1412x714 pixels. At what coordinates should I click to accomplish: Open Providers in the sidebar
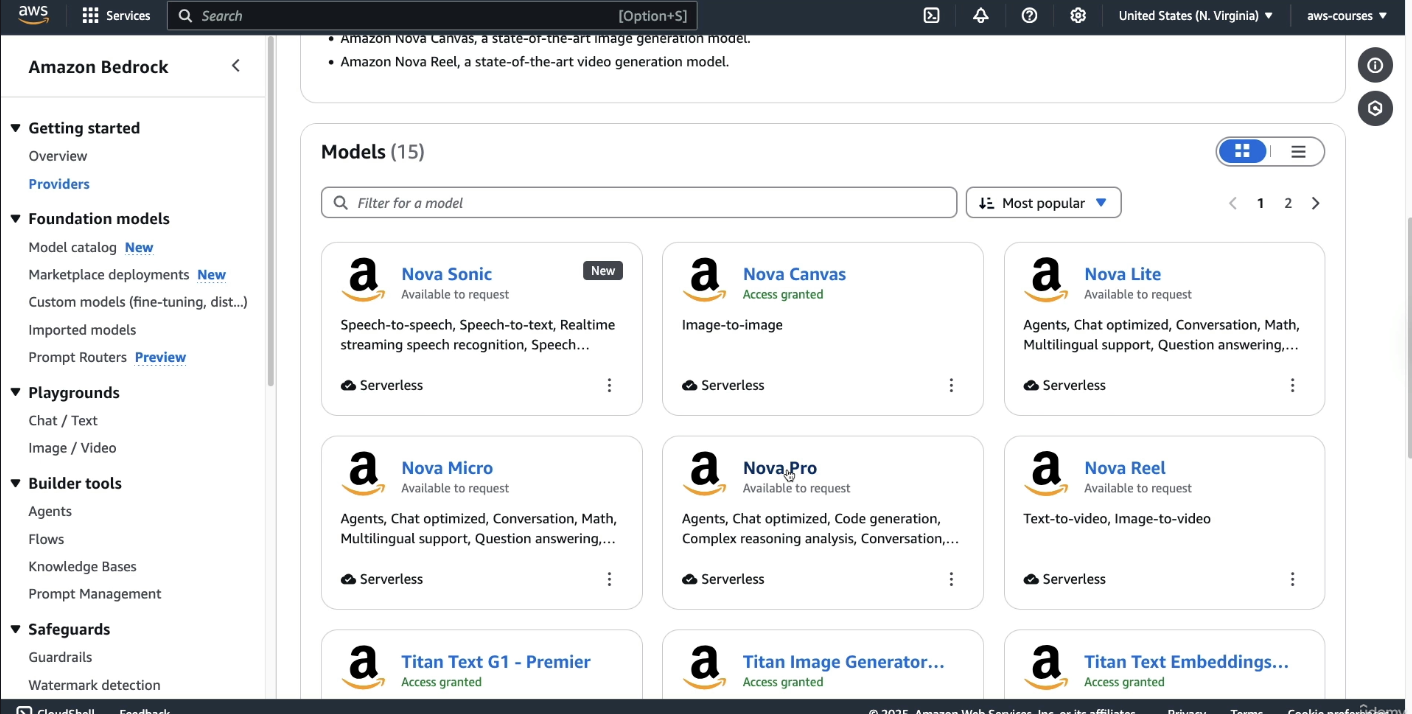click(59, 184)
